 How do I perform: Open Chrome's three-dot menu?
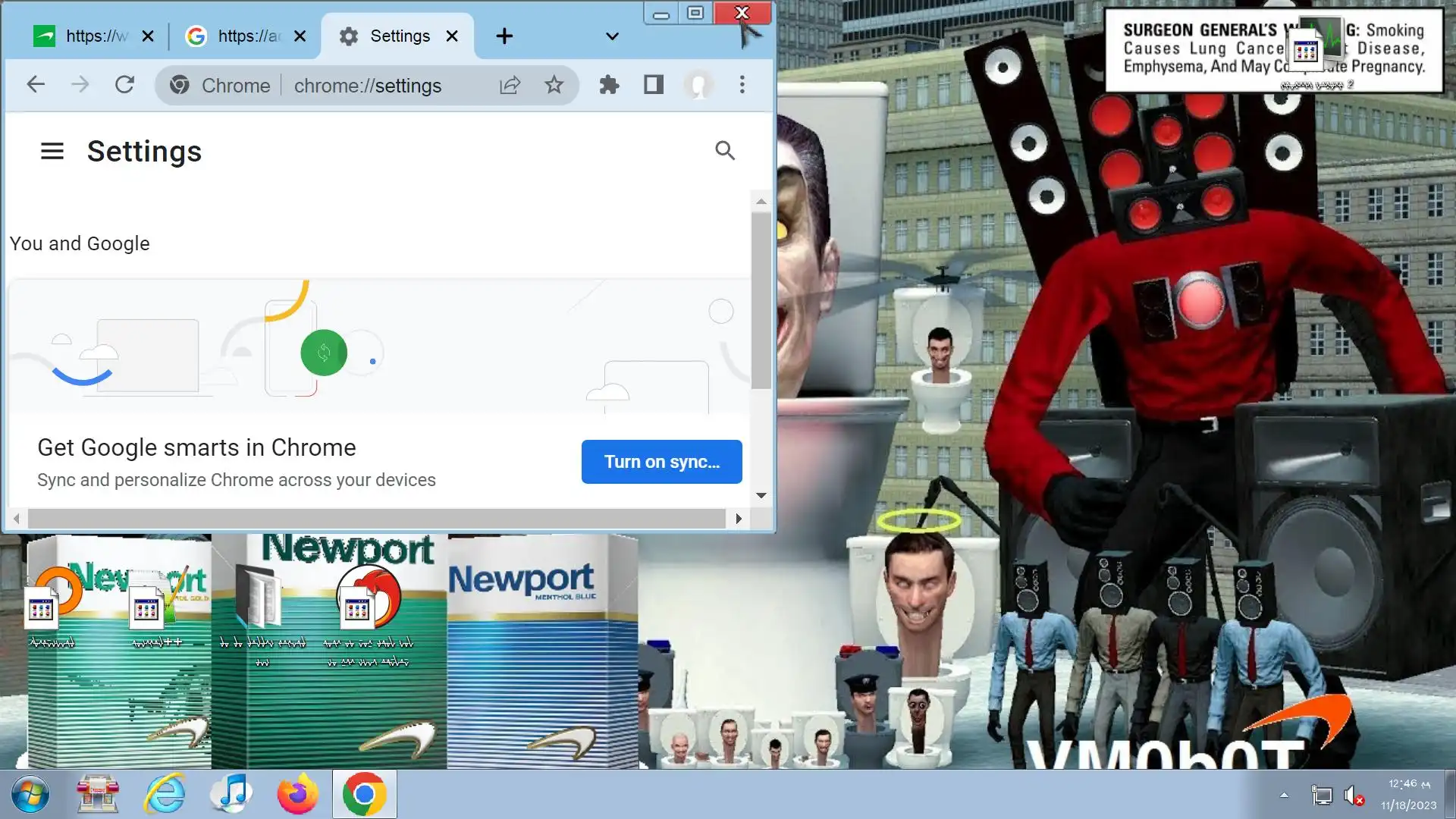(742, 85)
